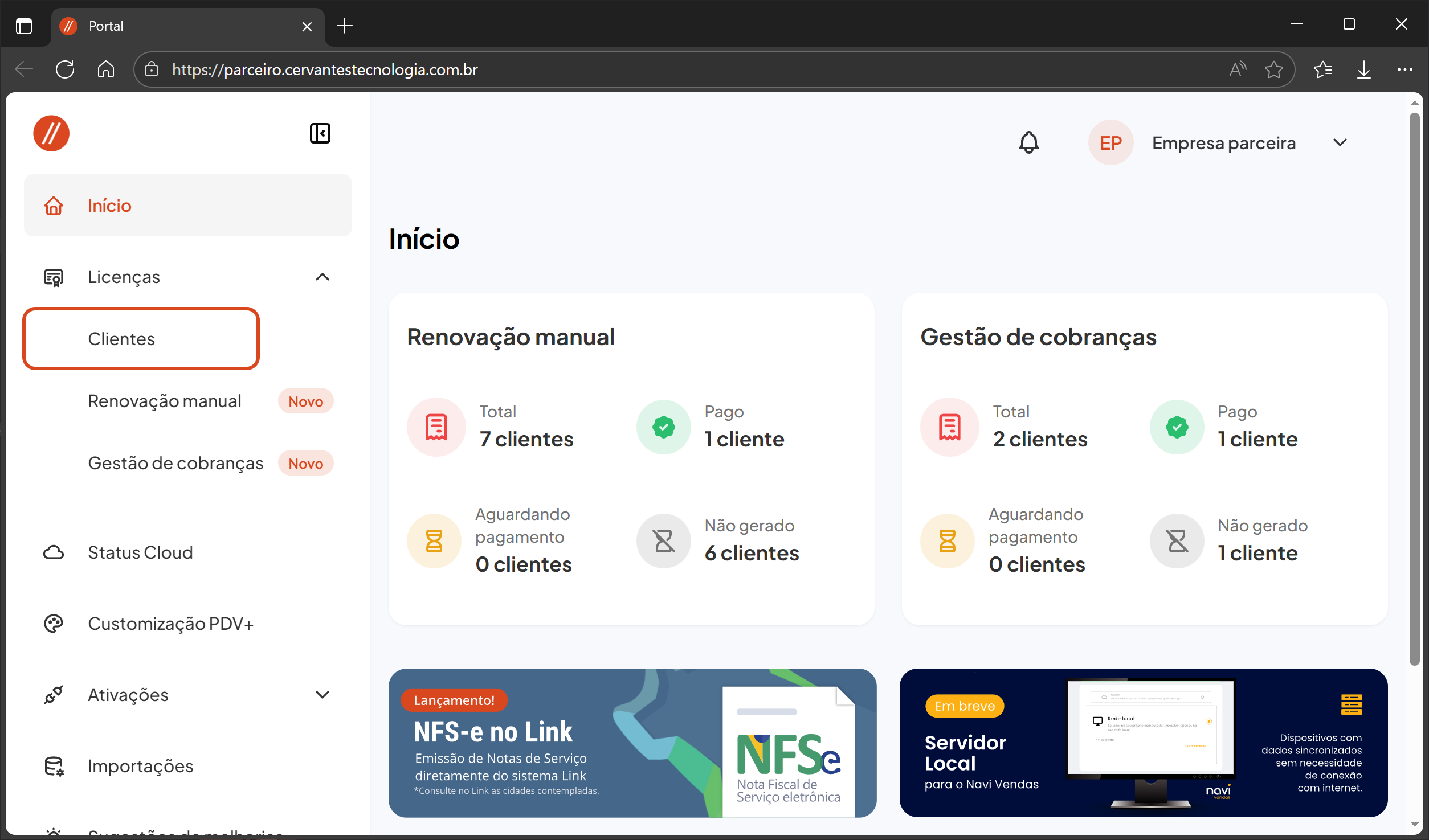This screenshot has height=840, width=1429.
Task: Click the EP user avatar
Action: 1110,142
